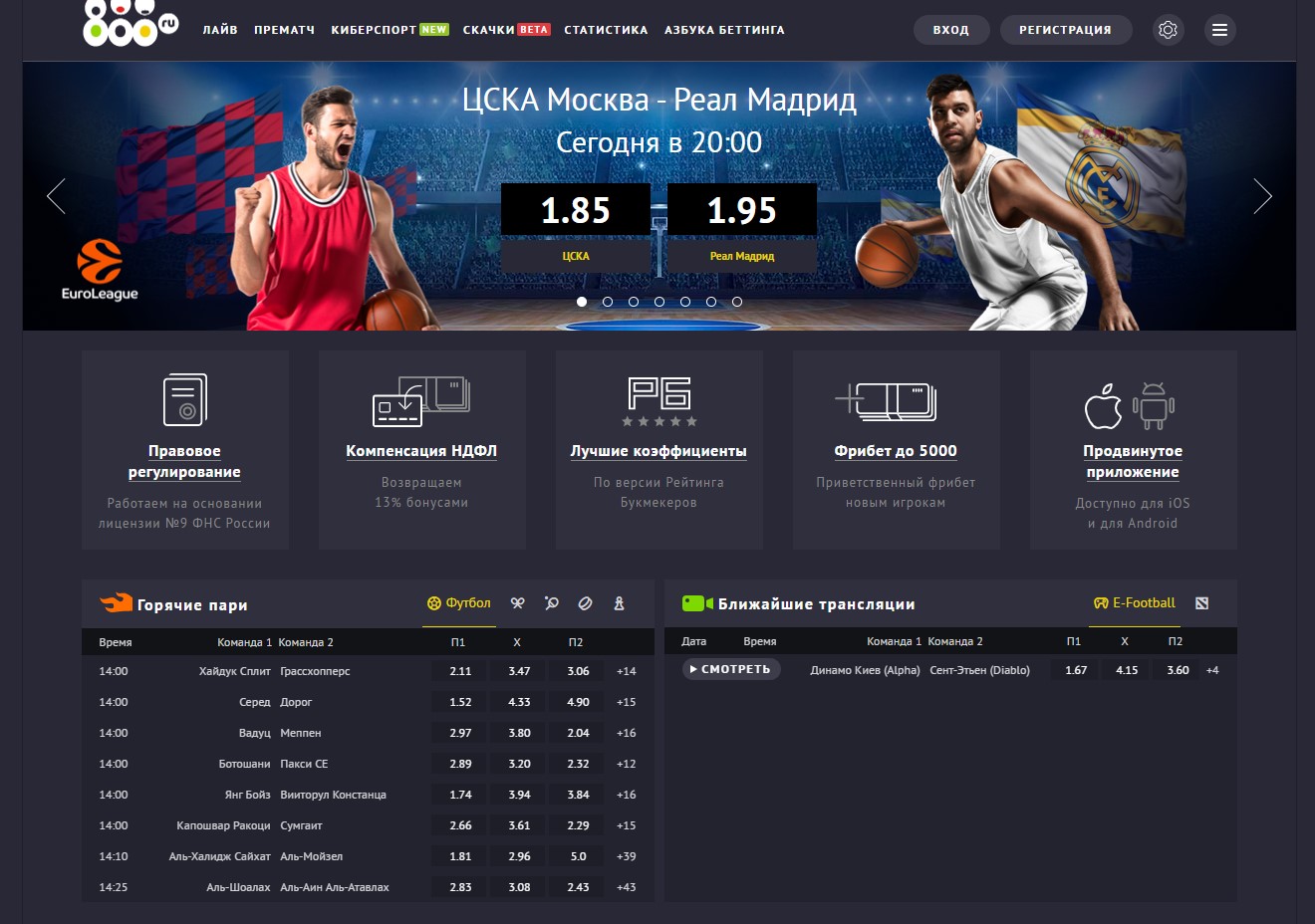The image size is (1315, 924).
Task: Open the СТАТИСТИКА menu item
Action: [606, 30]
